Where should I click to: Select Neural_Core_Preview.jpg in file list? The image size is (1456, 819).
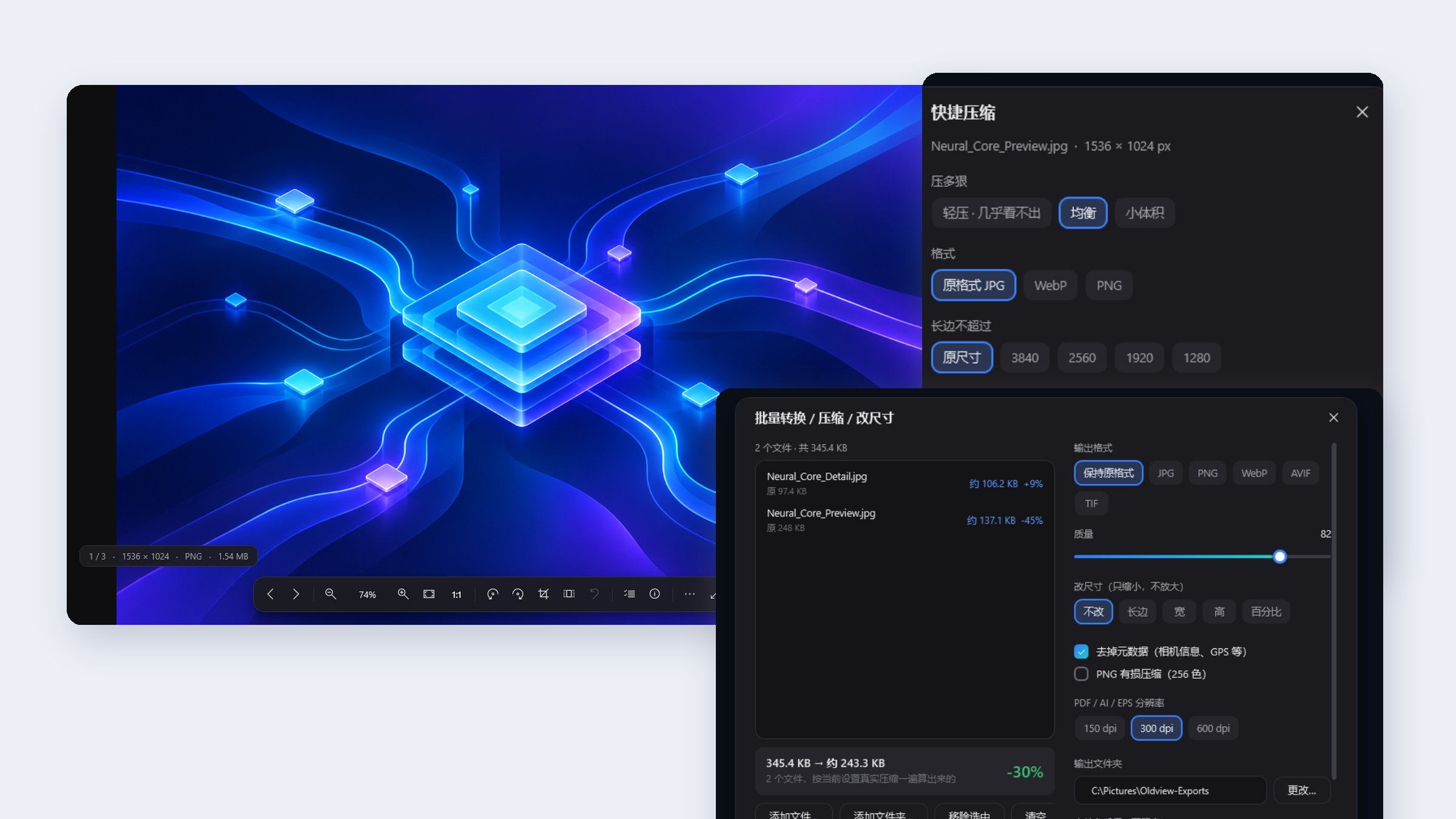pyautogui.click(x=905, y=520)
